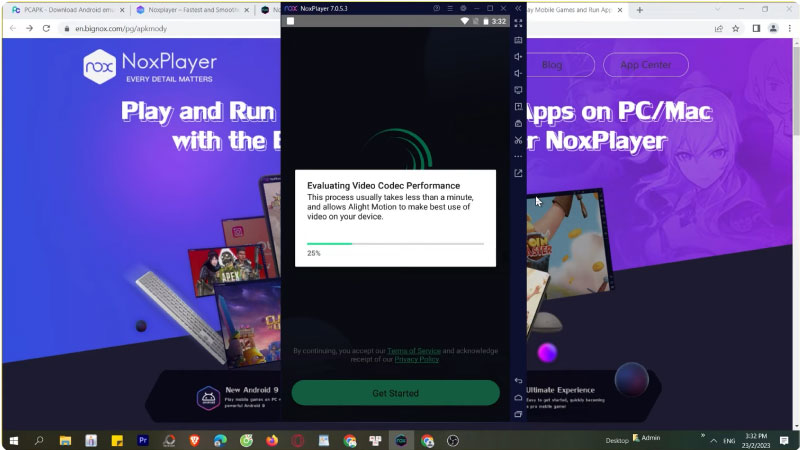Open NoxPlayer keyboard mapping tool
This screenshot has width=800, height=450.
point(518,40)
